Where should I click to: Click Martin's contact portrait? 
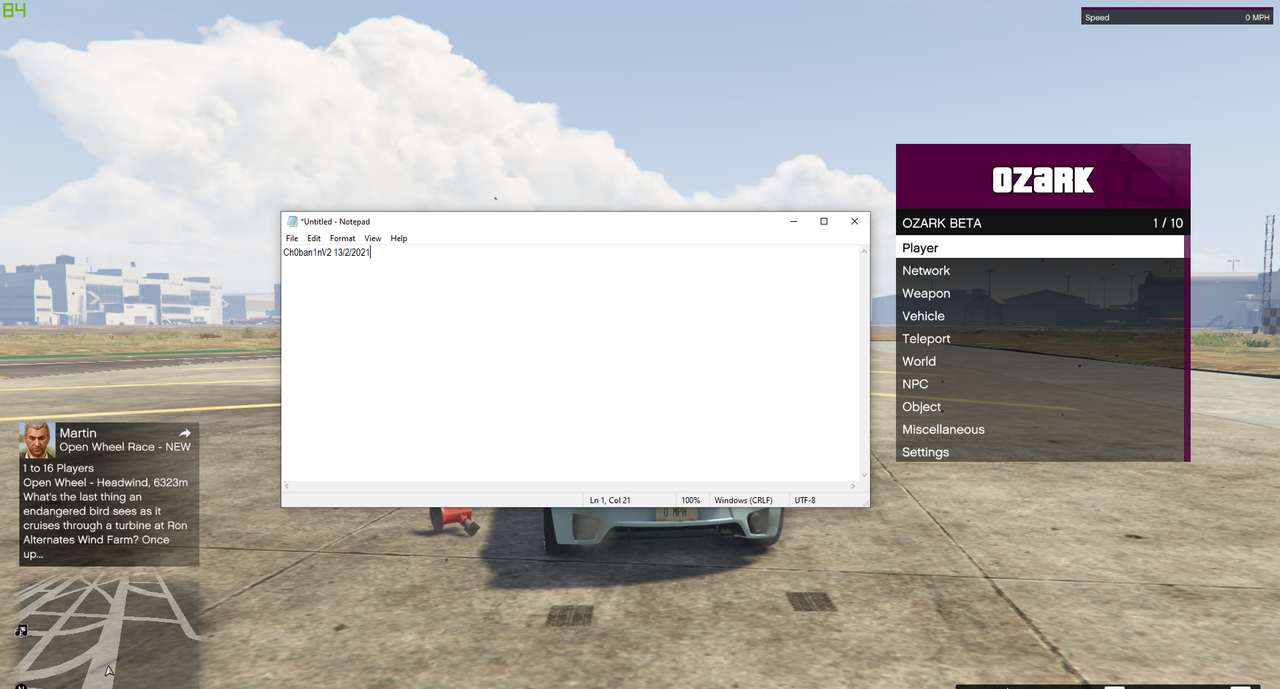point(37,440)
